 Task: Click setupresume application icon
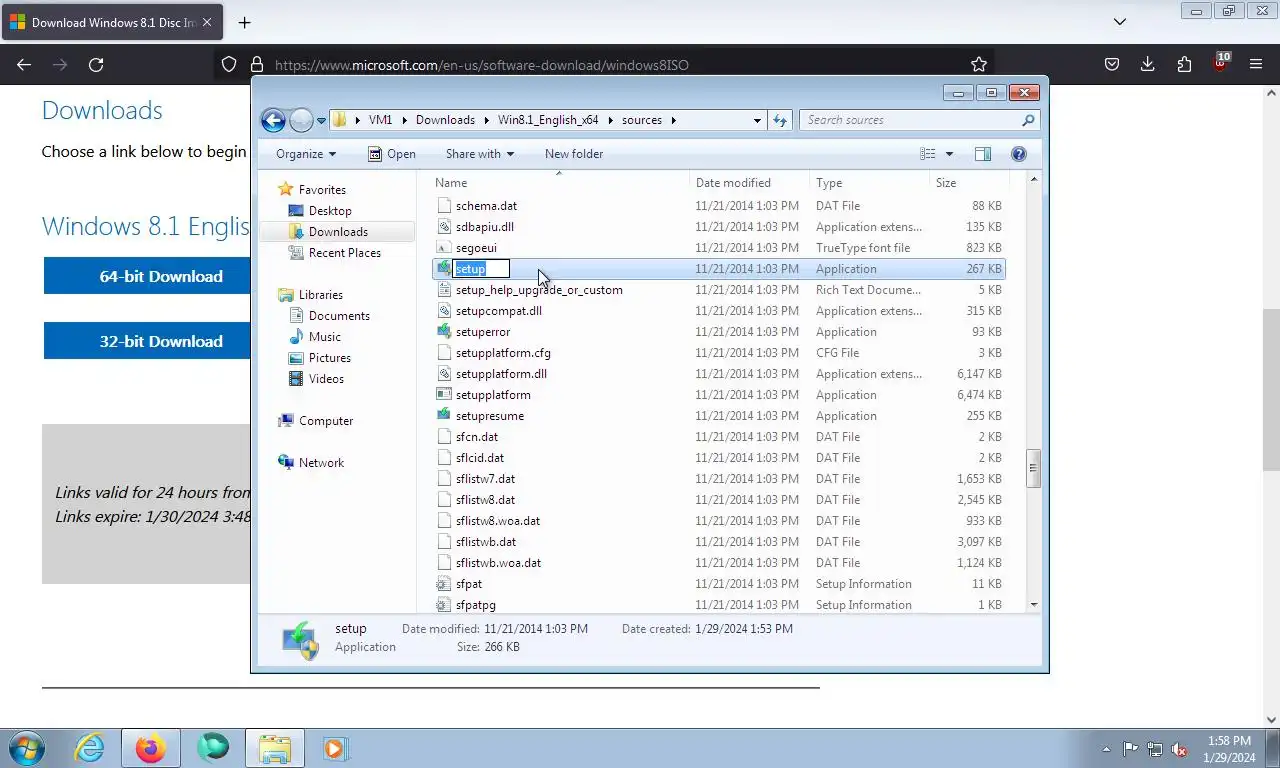(445, 416)
